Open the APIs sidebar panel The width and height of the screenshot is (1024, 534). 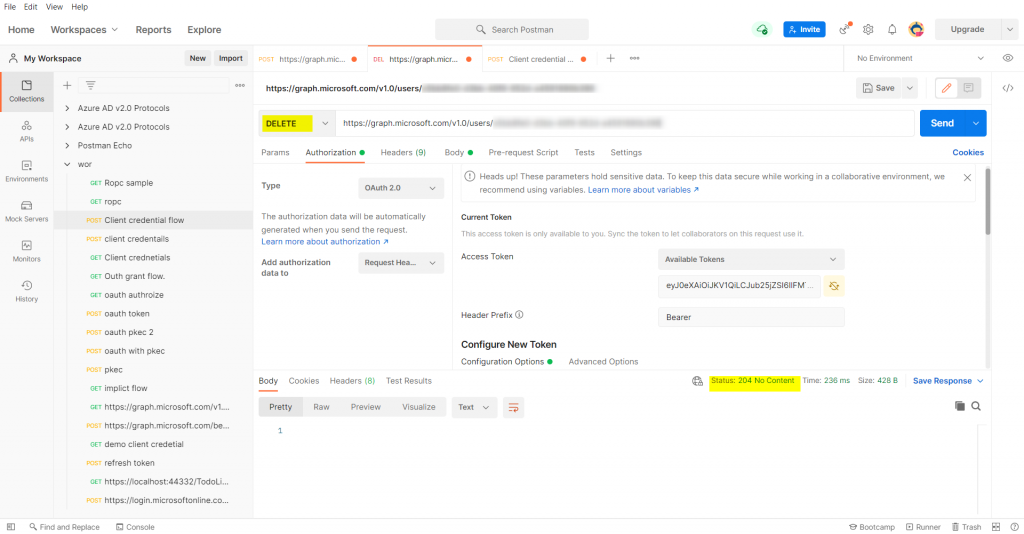(27, 131)
